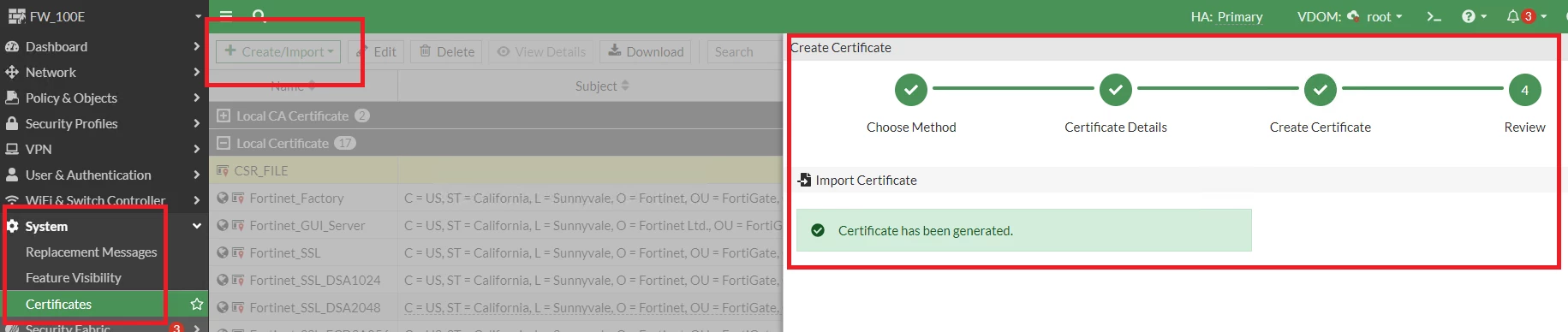Open Replacement Messages menu item

tap(92, 252)
